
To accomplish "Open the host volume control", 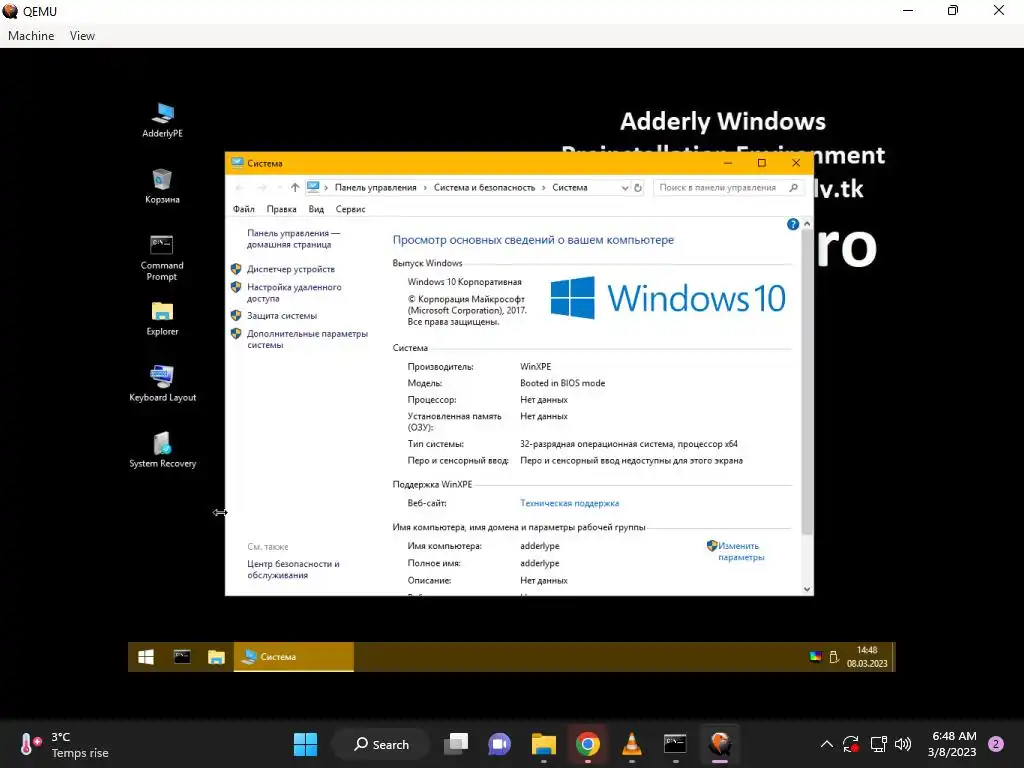I will coord(903,744).
